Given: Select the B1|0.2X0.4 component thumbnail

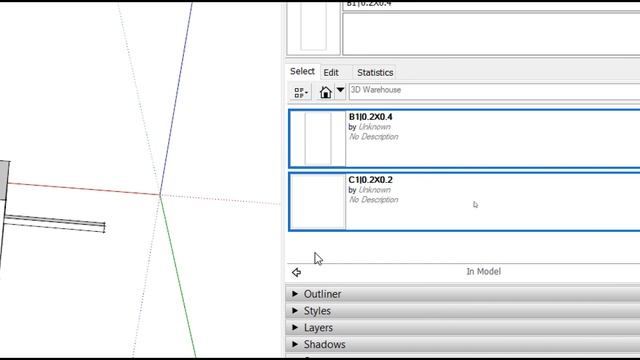Looking at the screenshot, I should click(x=318, y=139).
